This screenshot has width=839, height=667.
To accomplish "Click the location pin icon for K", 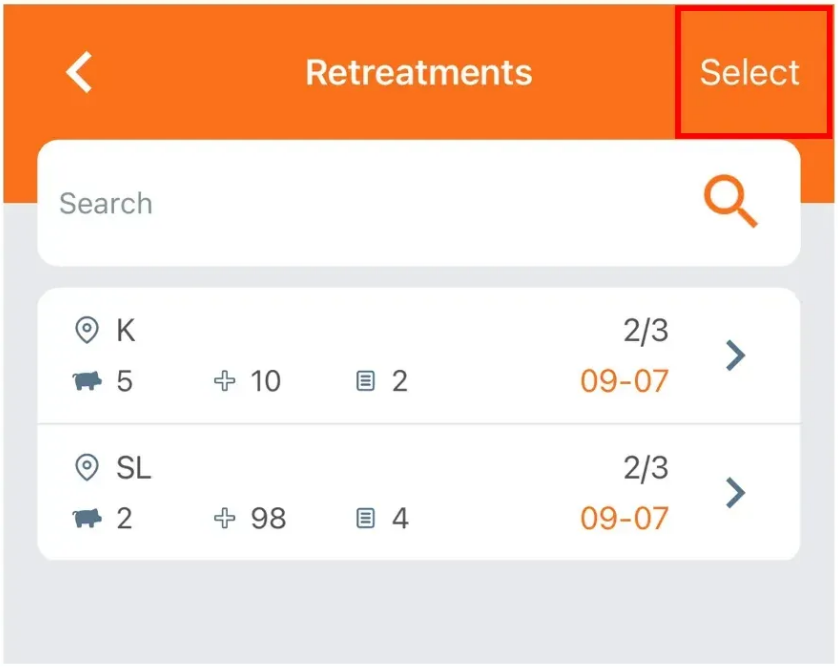I will click(88, 330).
